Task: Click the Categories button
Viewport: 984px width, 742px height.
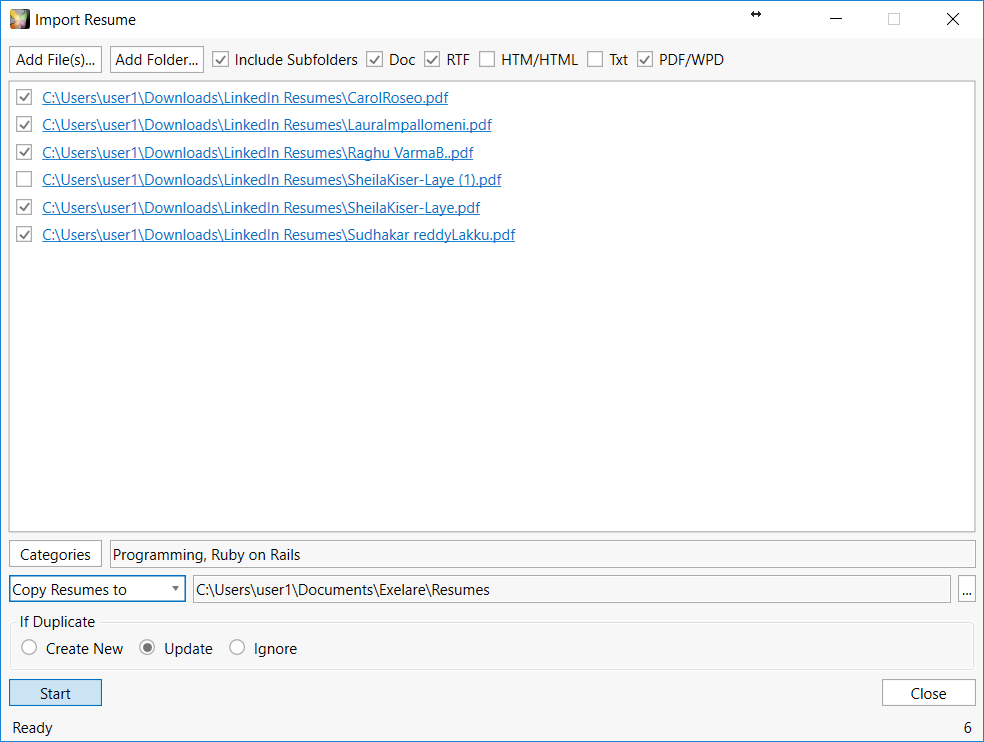Action: 55,554
